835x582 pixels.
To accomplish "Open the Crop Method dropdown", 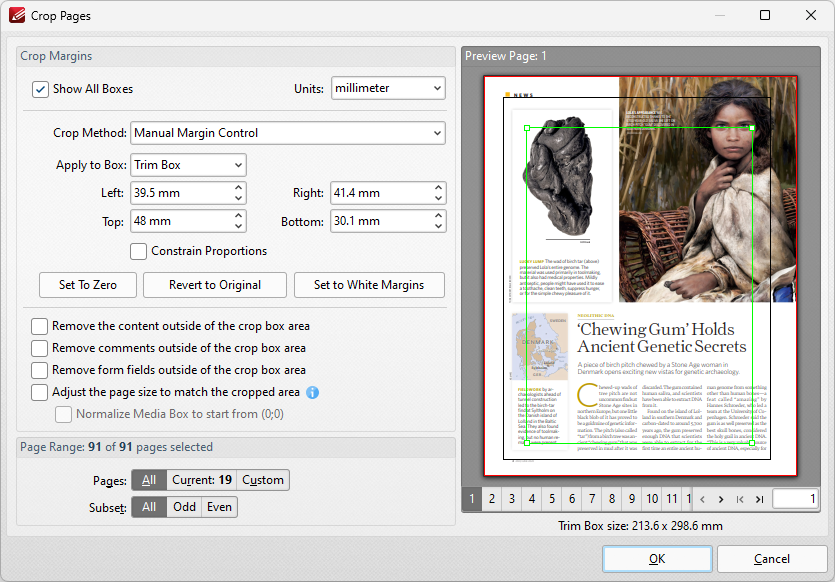I will point(288,133).
